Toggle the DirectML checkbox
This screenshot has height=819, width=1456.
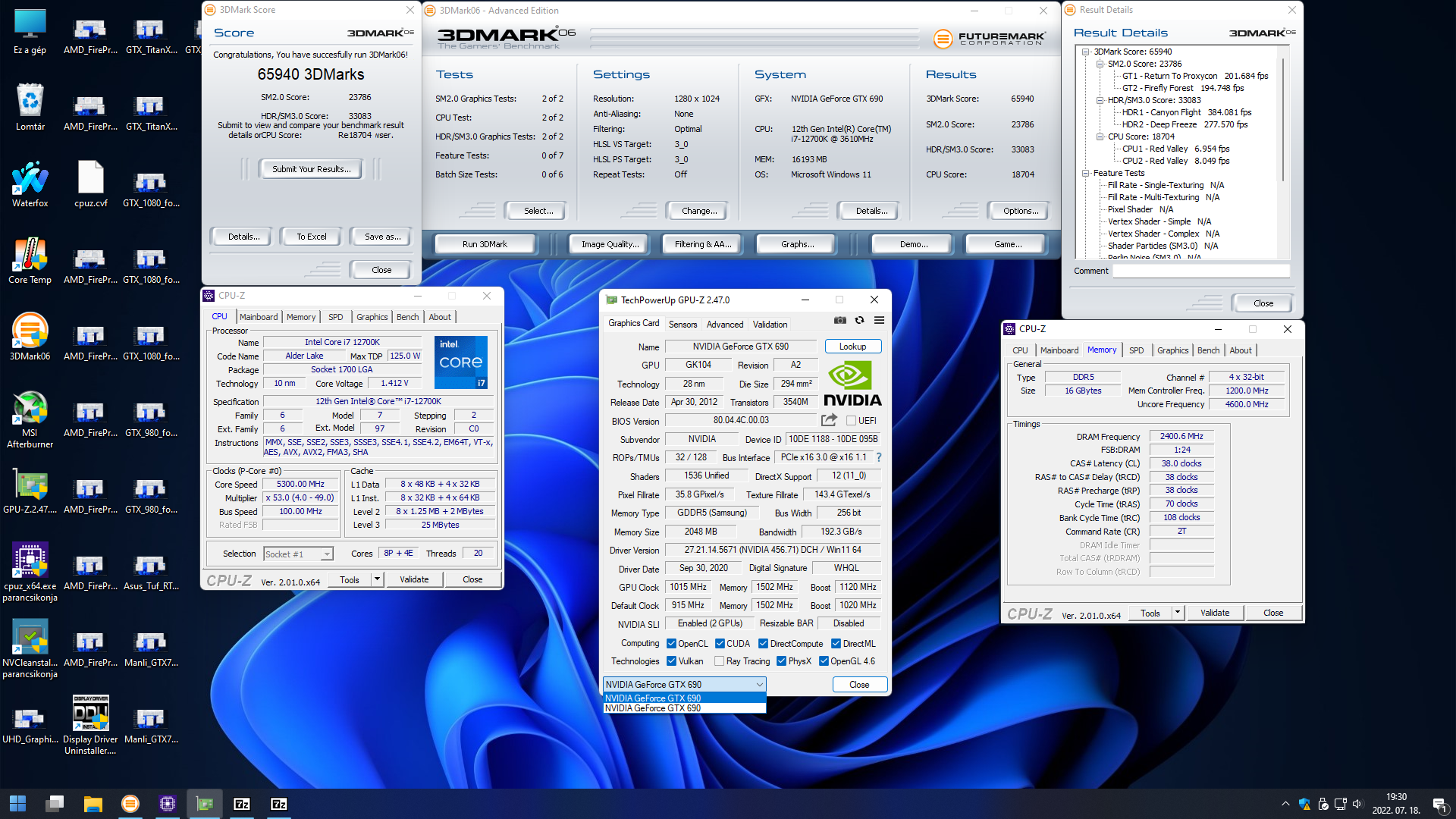[x=836, y=644]
